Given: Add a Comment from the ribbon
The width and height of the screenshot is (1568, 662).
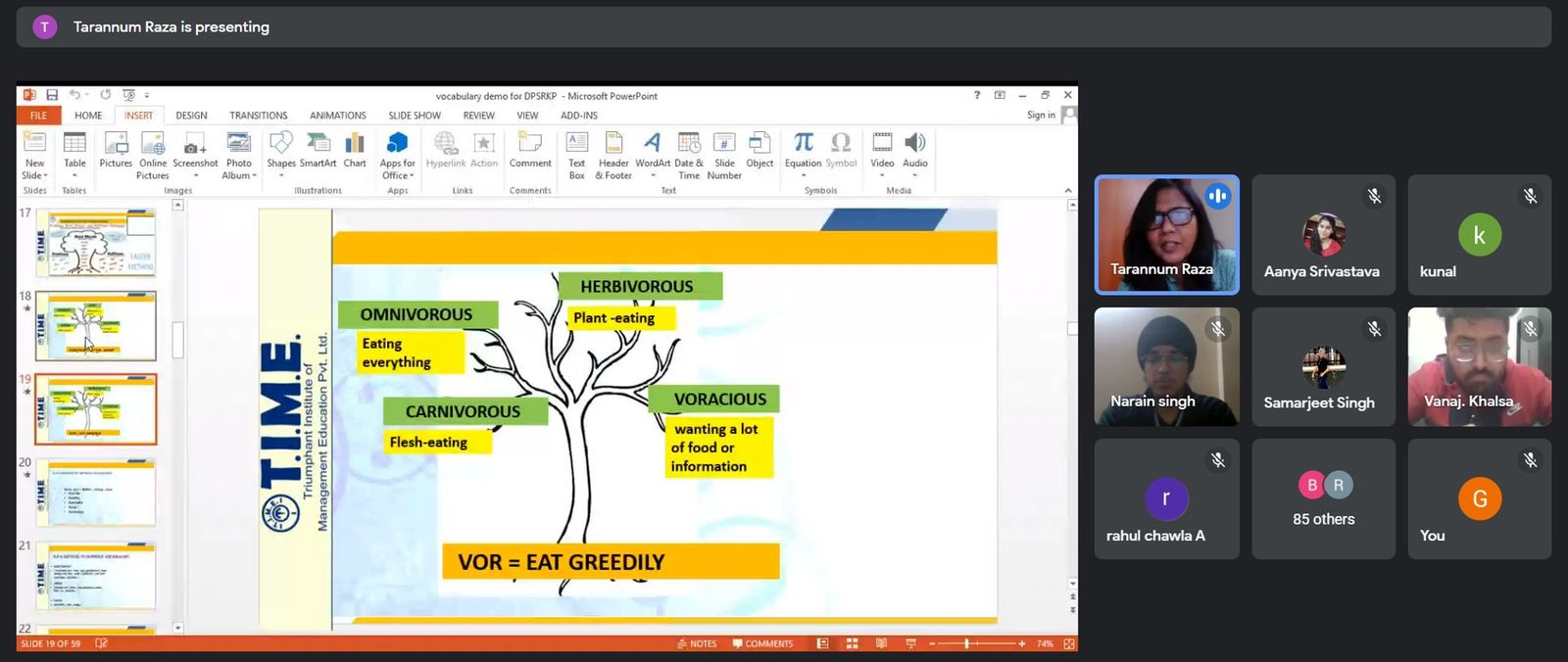Looking at the screenshot, I should [530, 144].
